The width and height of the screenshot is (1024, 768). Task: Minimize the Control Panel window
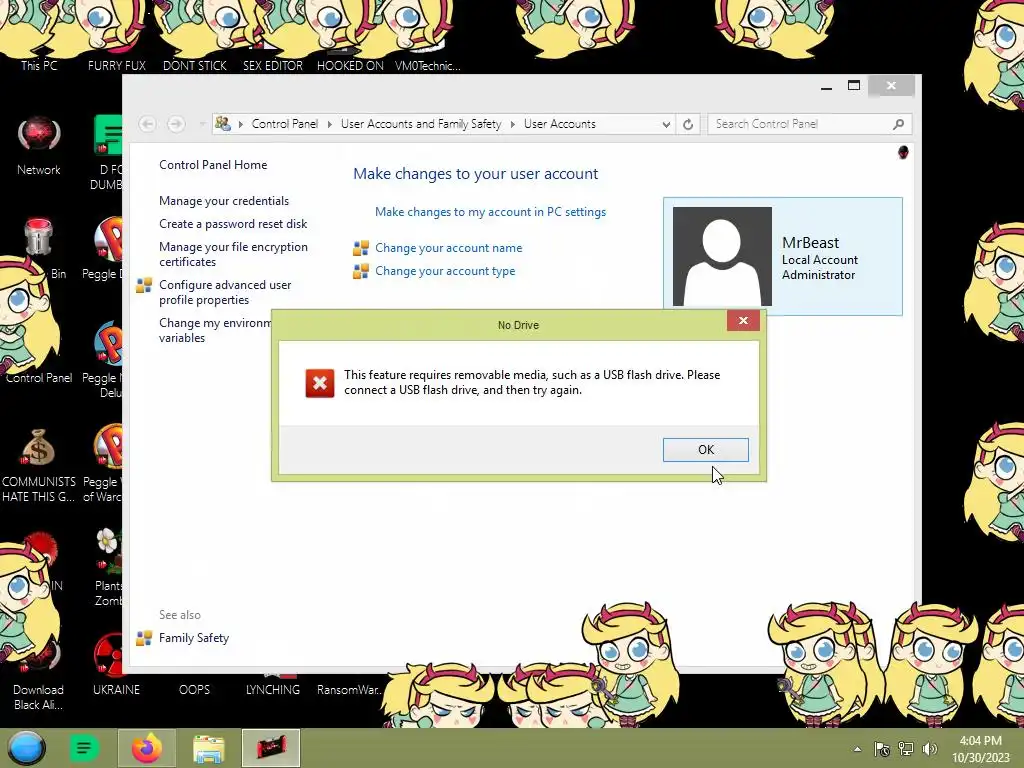tap(826, 86)
